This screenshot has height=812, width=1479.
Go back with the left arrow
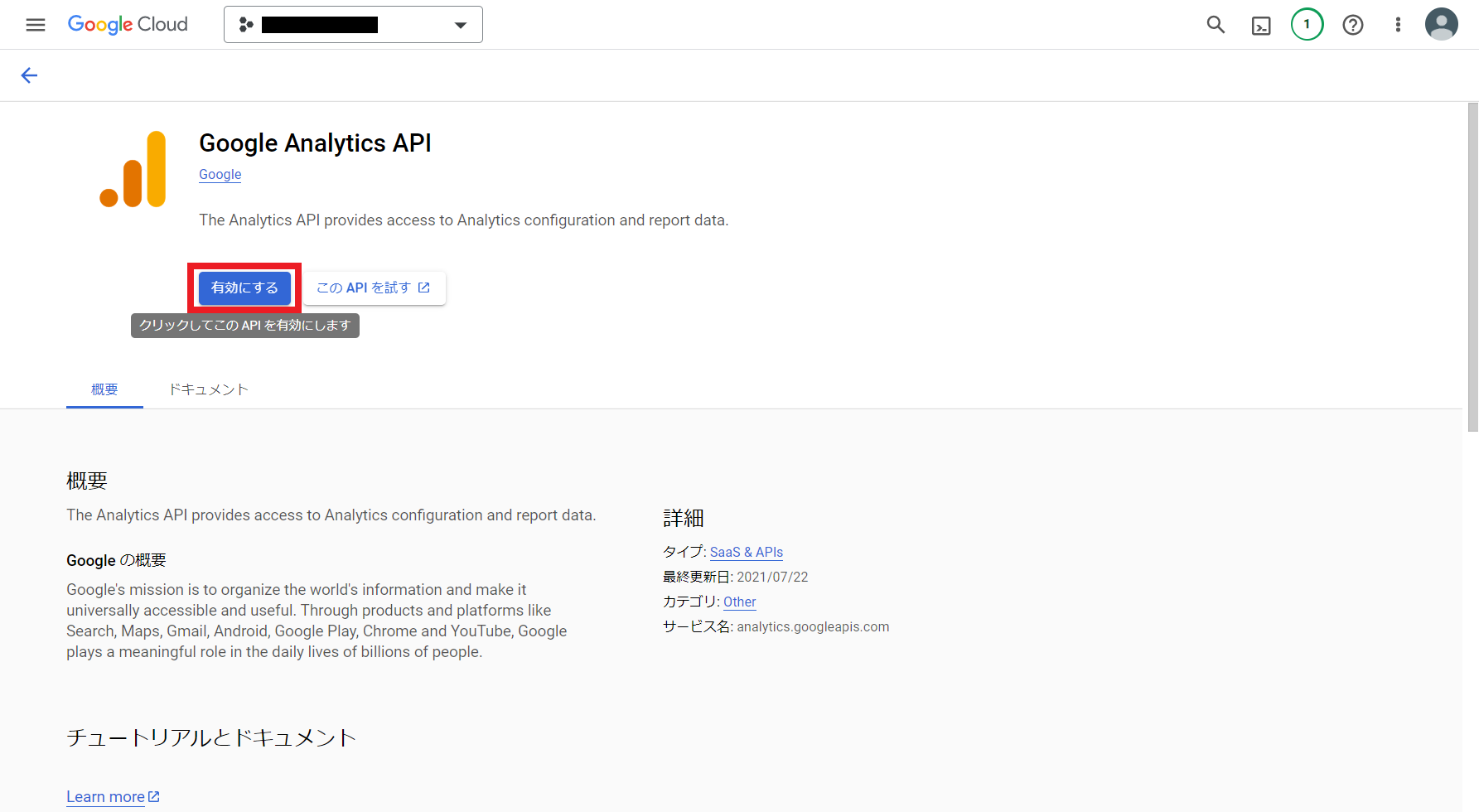click(29, 75)
